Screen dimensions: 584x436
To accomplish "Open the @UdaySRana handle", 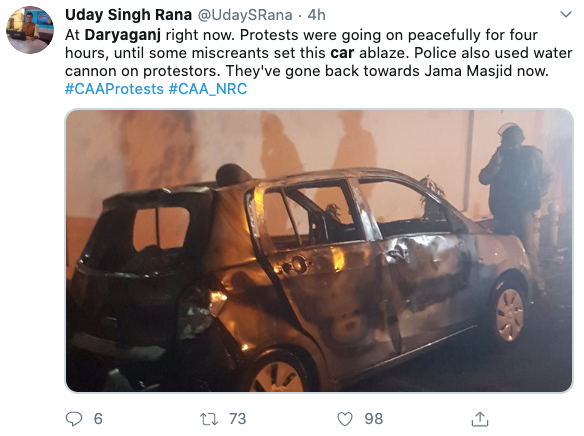I will [245, 15].
